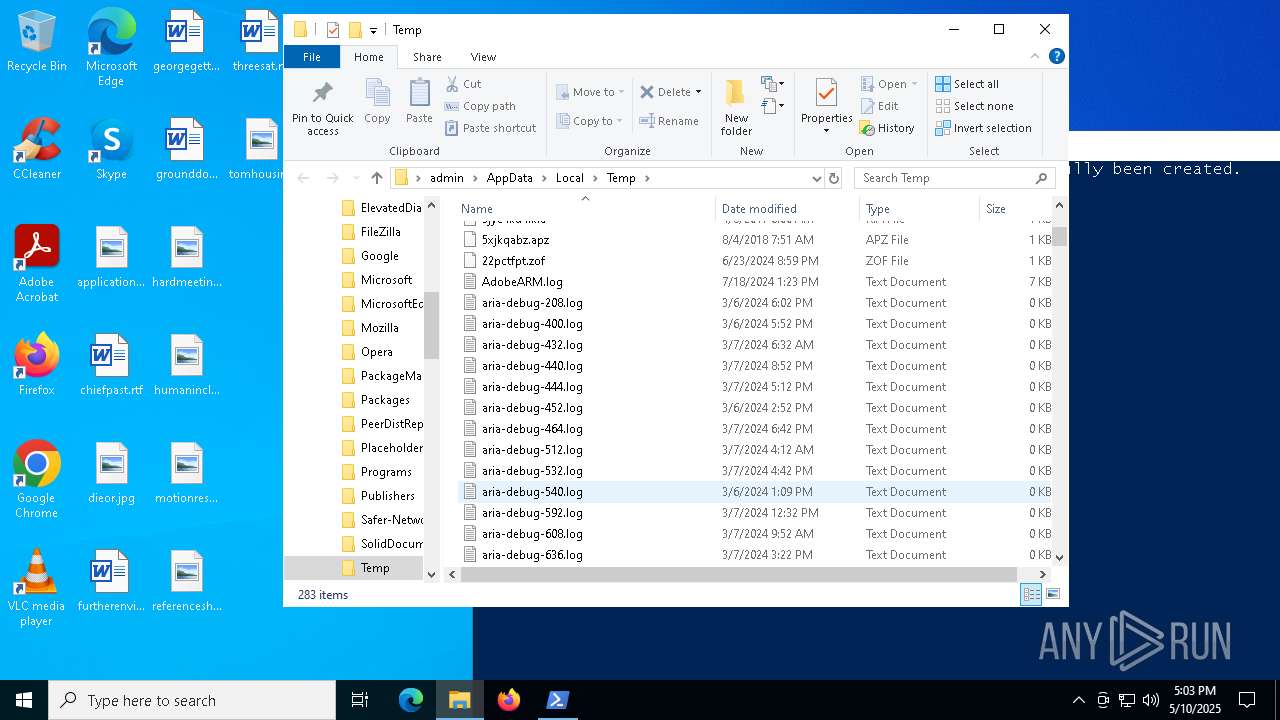The image size is (1280, 720).
Task: Click Paste shortcut in ribbon
Action: tap(490, 128)
